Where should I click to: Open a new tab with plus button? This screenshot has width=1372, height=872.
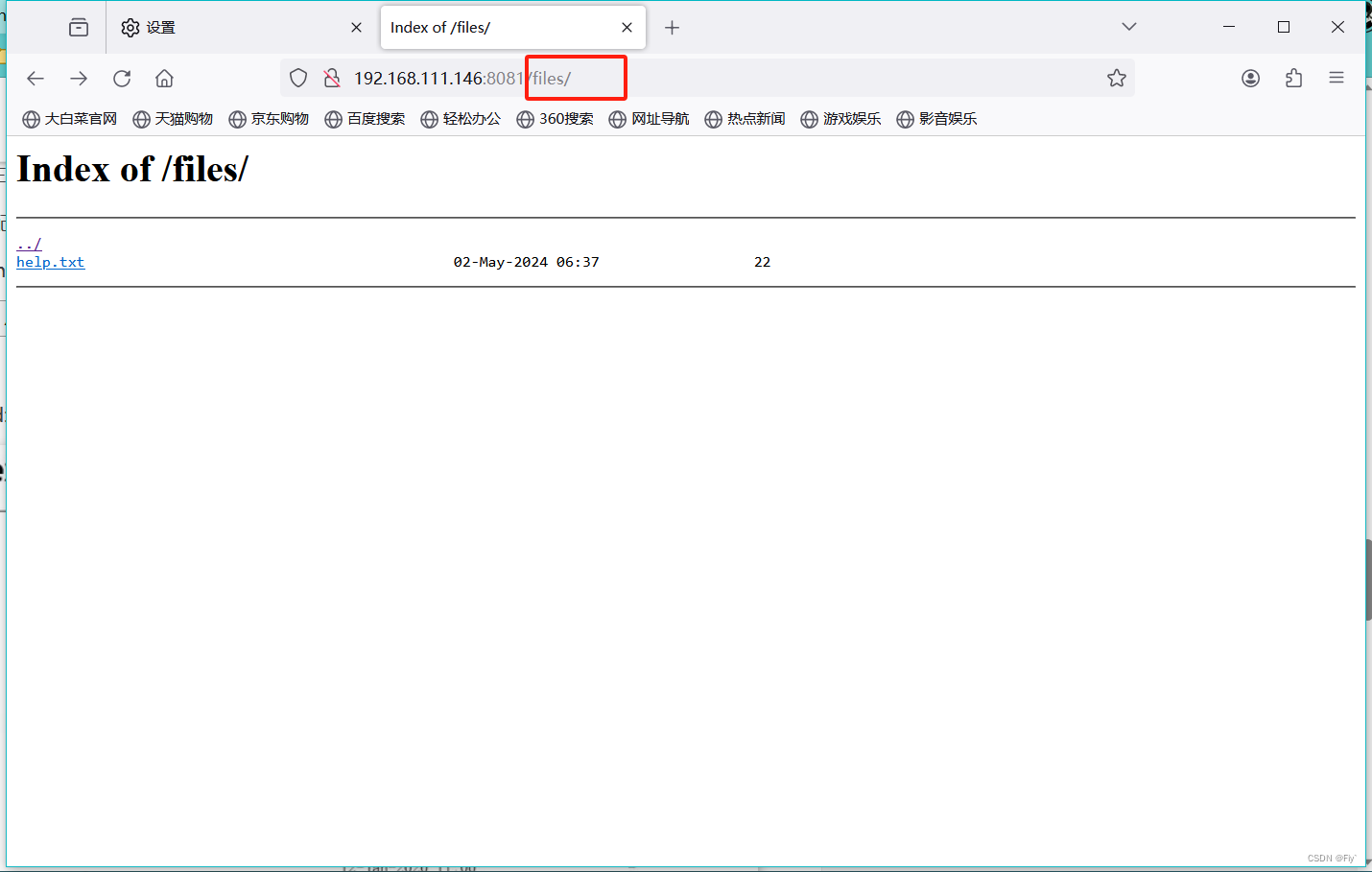click(x=673, y=28)
